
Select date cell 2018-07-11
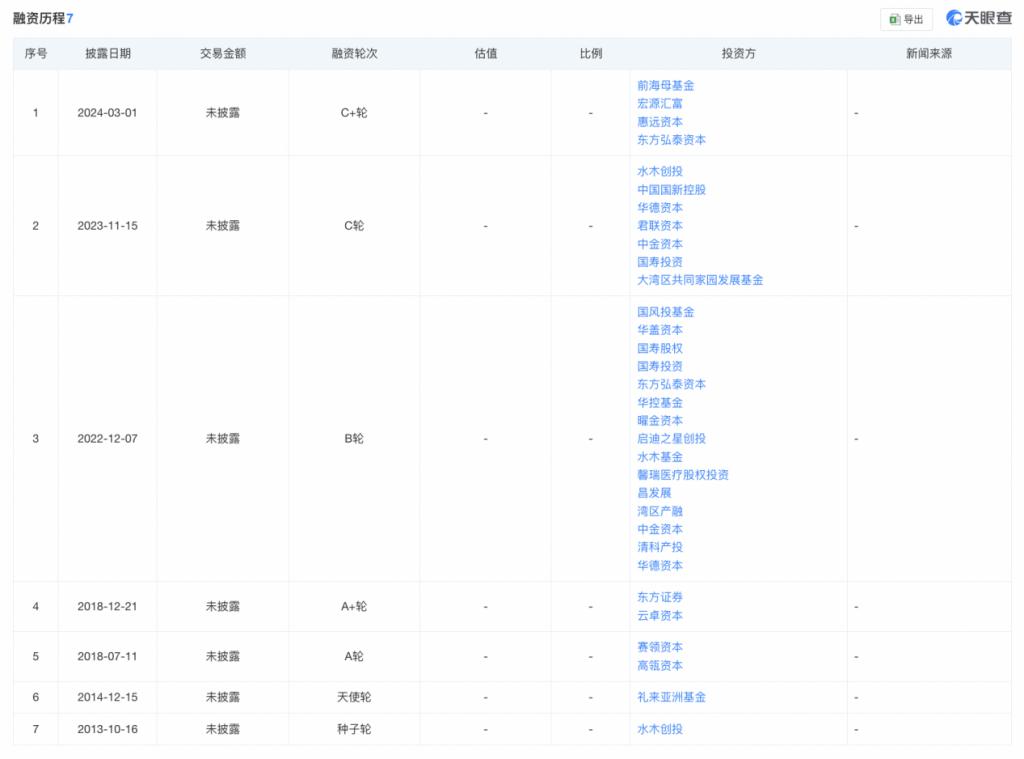[107, 656]
